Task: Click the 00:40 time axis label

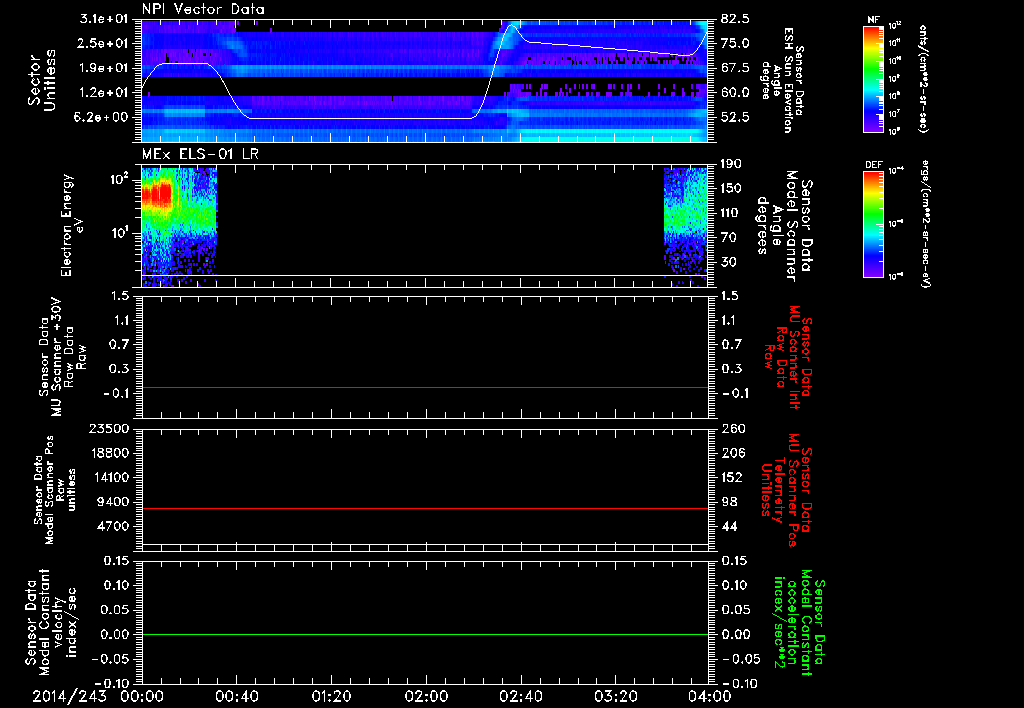Action: [236, 696]
